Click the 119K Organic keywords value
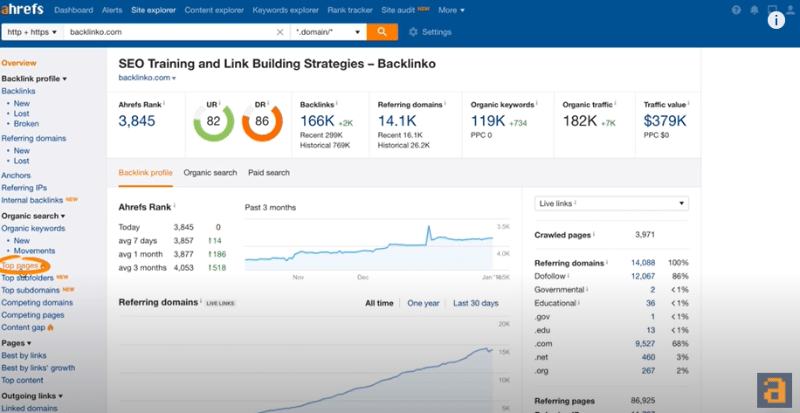Screen dimensions: 800x413 click(x=488, y=121)
